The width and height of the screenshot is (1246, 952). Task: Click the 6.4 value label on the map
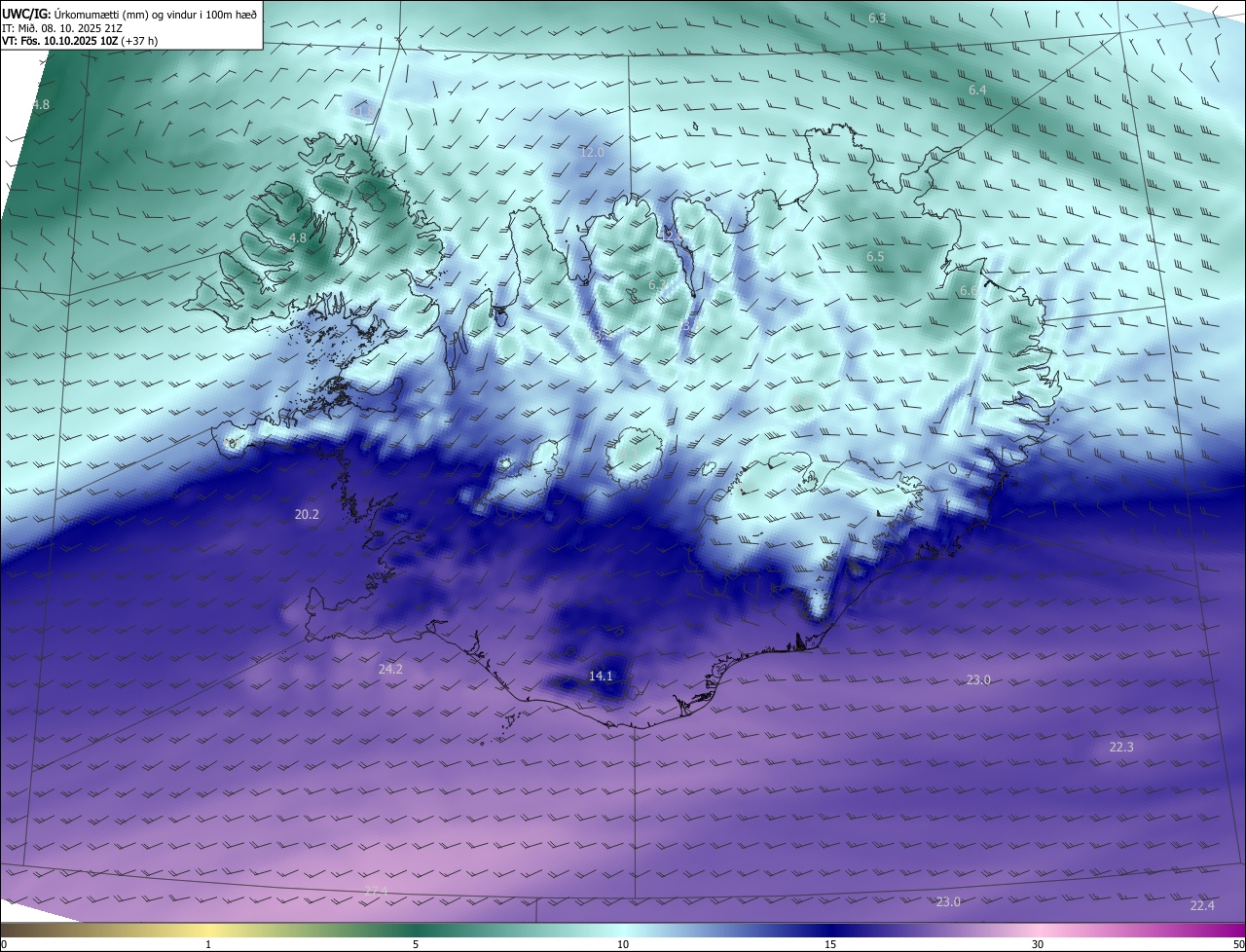click(x=977, y=91)
